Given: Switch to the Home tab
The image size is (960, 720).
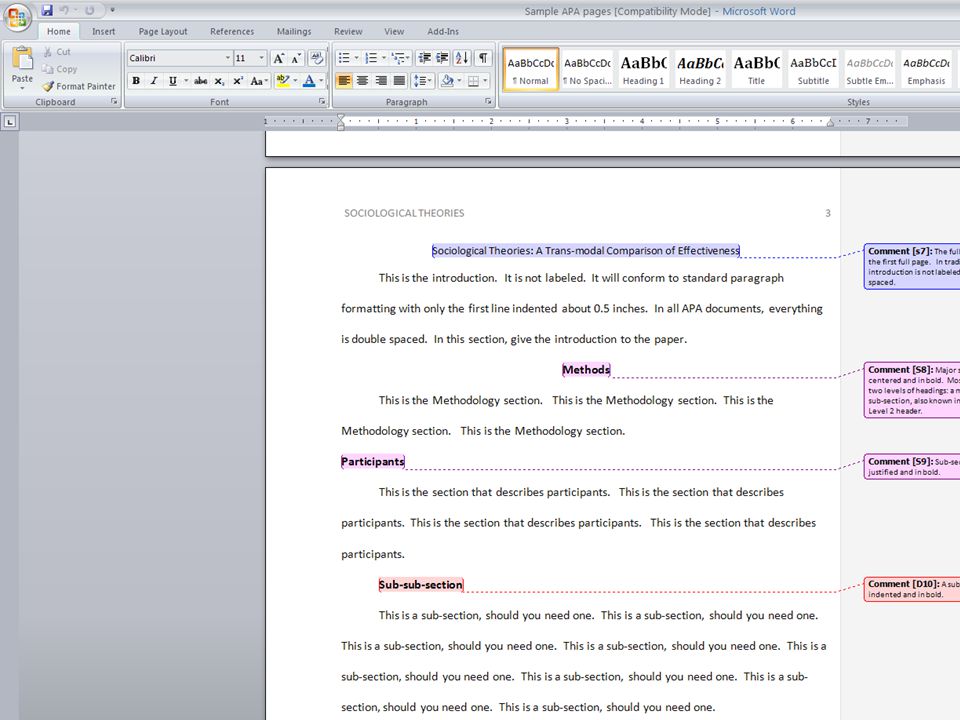Looking at the screenshot, I should [59, 31].
